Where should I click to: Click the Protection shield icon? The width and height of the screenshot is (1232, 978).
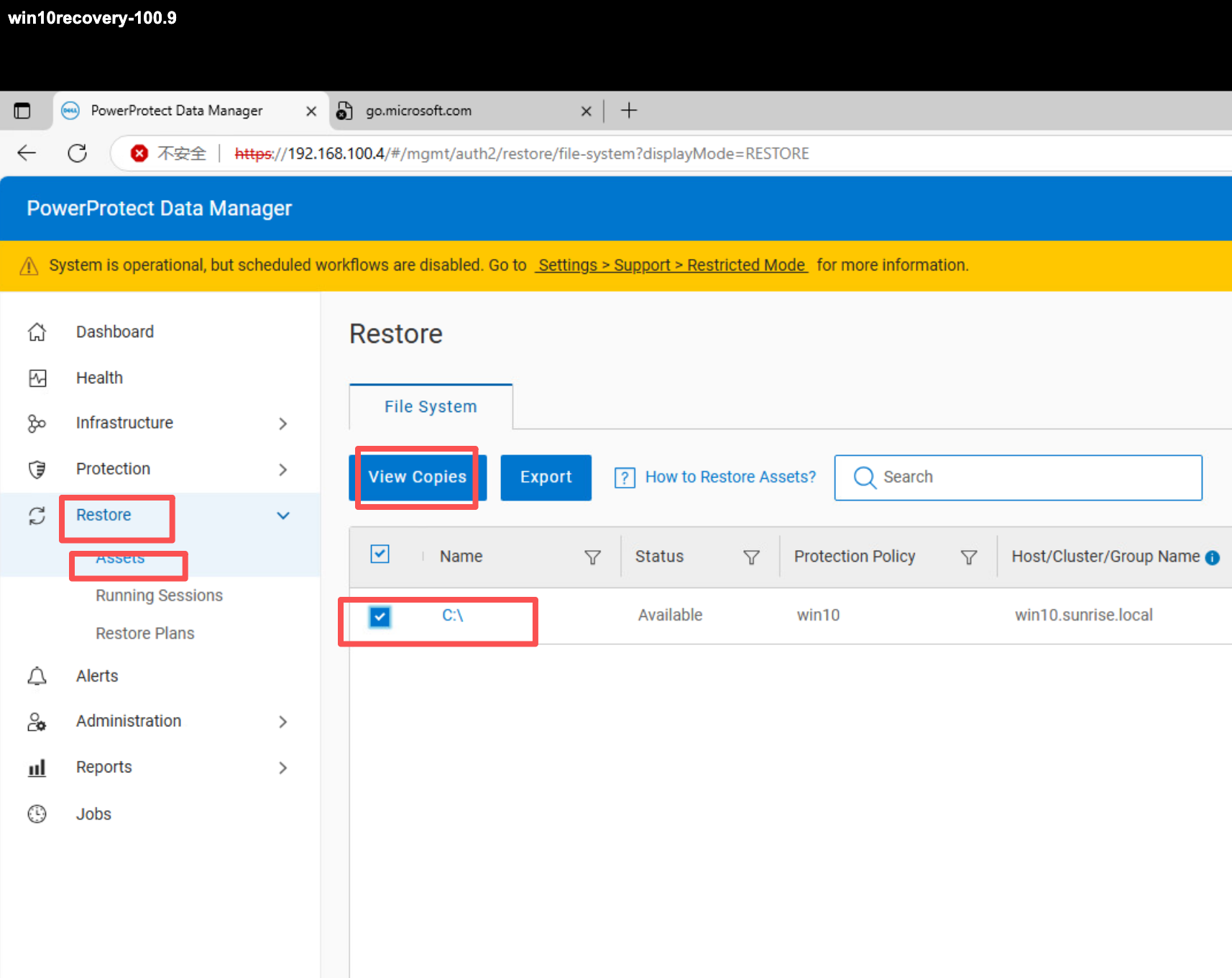coord(37,470)
